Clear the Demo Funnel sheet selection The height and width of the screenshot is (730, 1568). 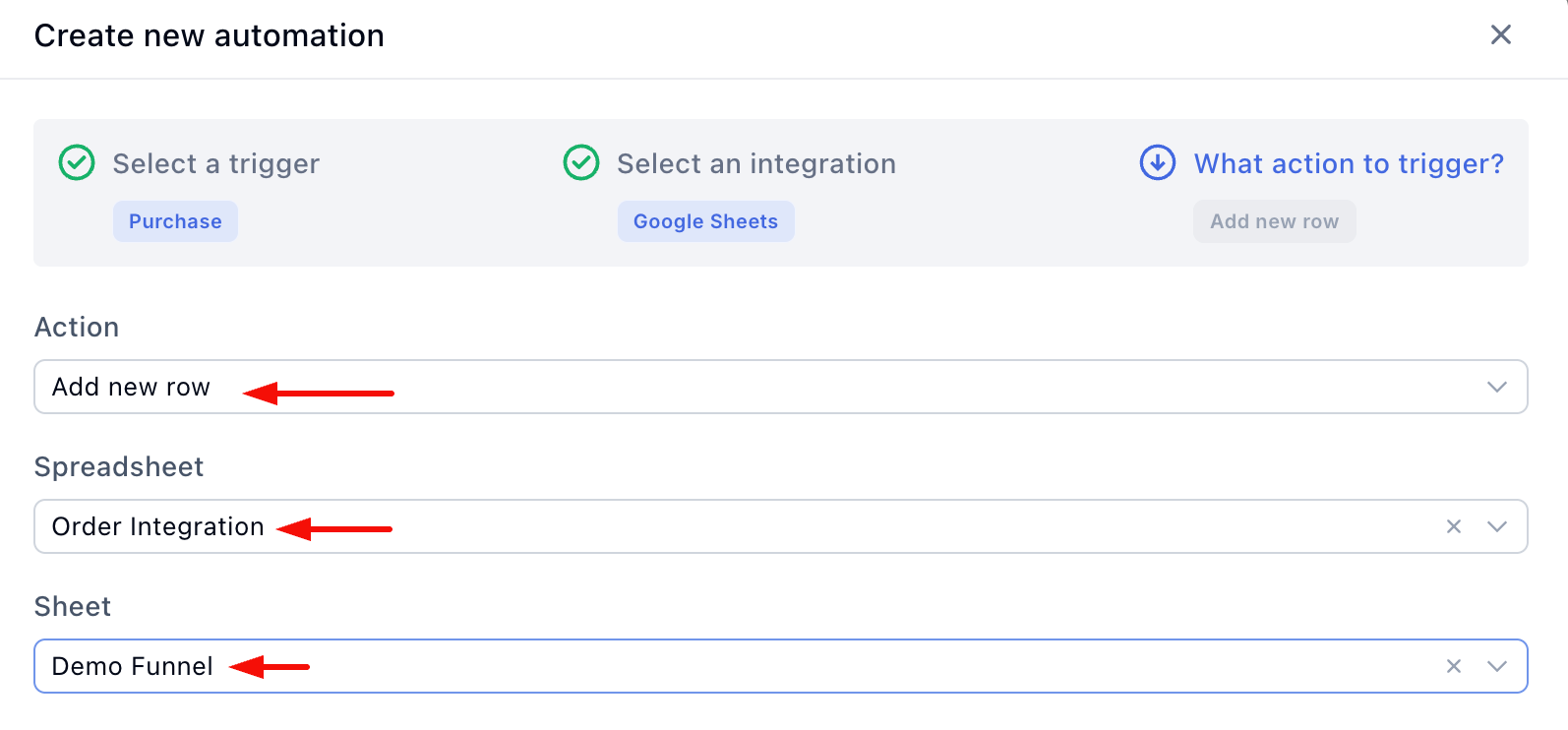pos(1453,667)
